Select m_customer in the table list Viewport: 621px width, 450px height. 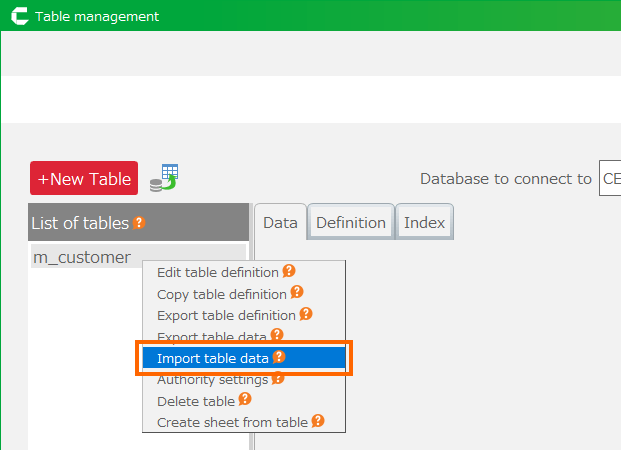point(82,257)
